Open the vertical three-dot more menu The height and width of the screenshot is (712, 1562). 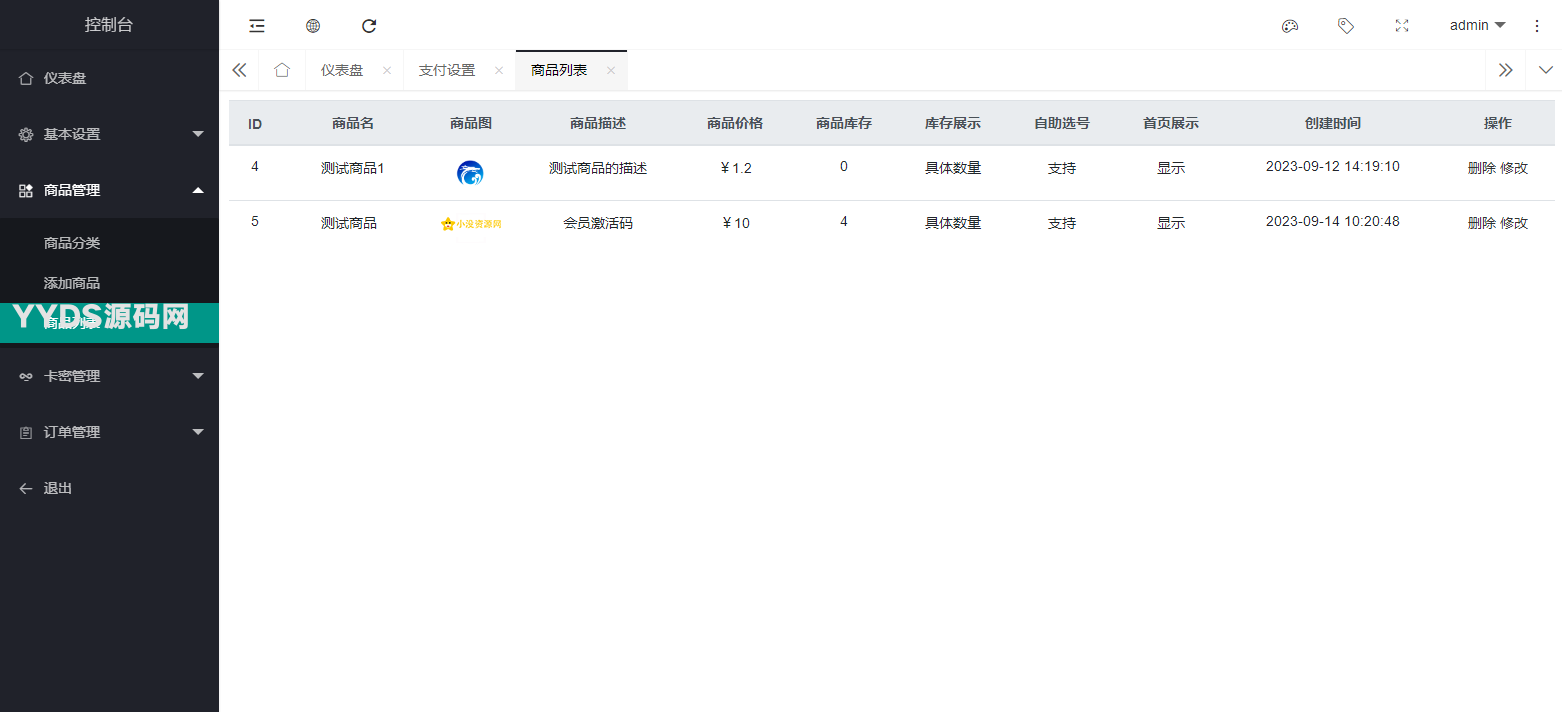coord(1537,26)
